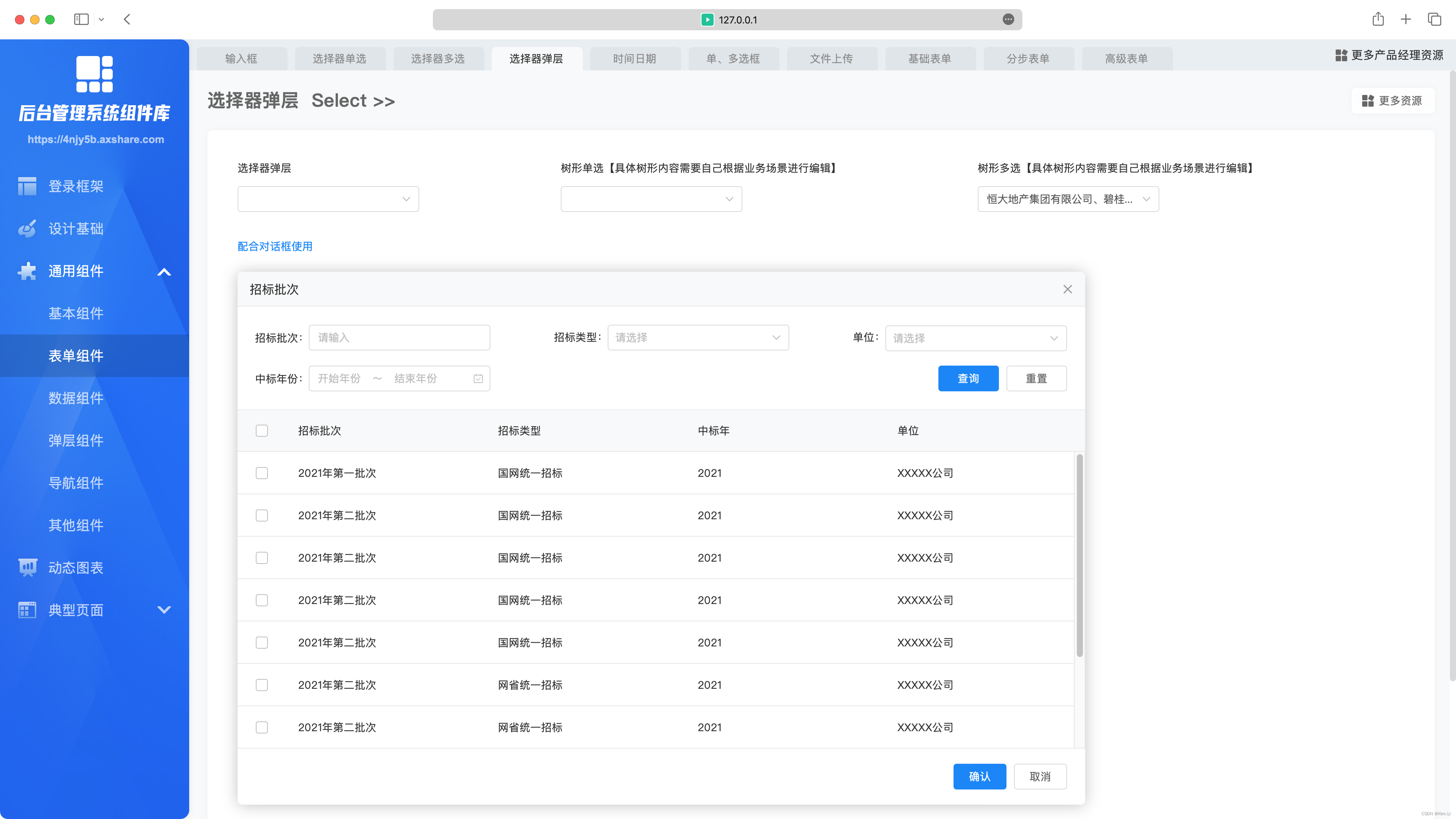The image size is (1456, 819).
Task: Go back with the browser back arrow
Action: click(x=127, y=19)
